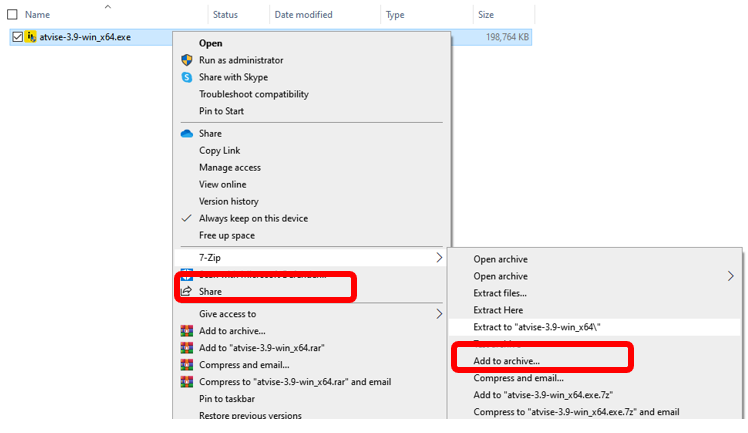Expand the 7-Zip submenu arrow

click(439, 258)
